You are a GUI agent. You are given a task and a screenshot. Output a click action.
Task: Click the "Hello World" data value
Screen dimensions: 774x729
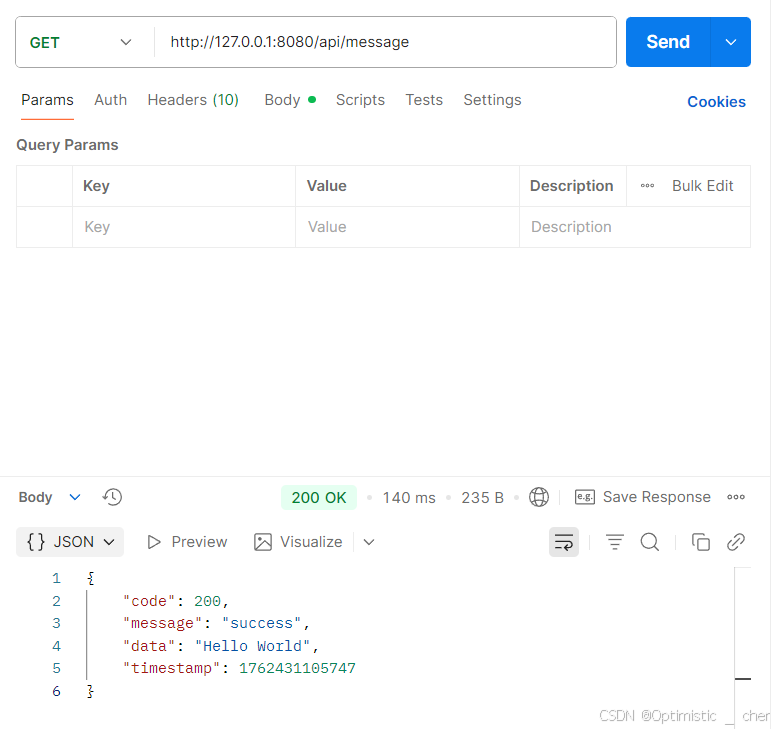pos(252,646)
